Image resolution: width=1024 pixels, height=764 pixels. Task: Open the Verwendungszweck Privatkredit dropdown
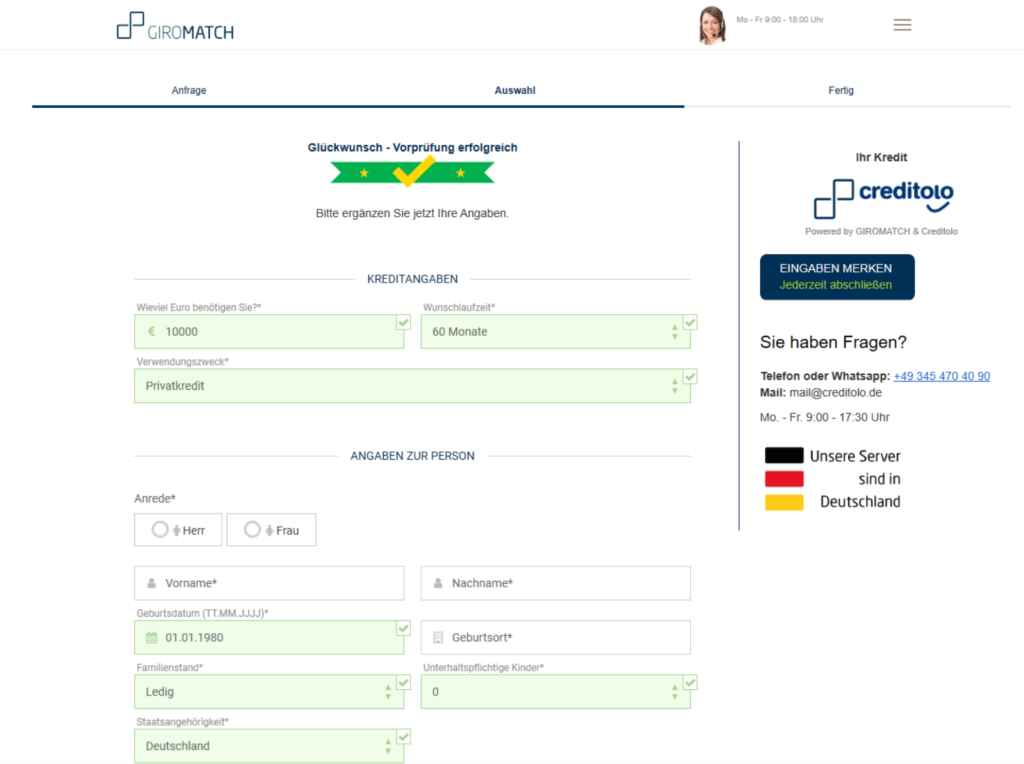412,386
